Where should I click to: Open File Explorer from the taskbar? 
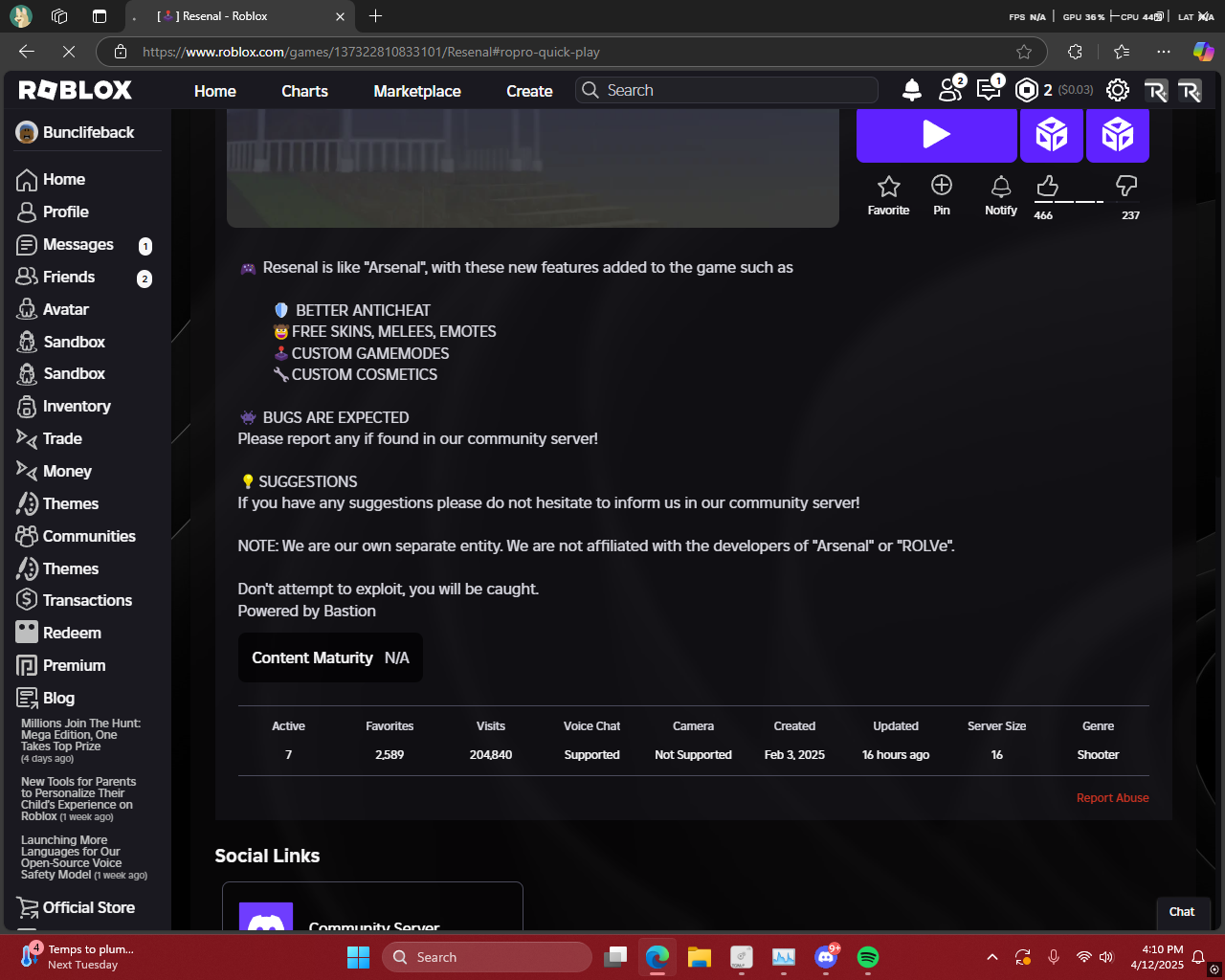point(700,957)
